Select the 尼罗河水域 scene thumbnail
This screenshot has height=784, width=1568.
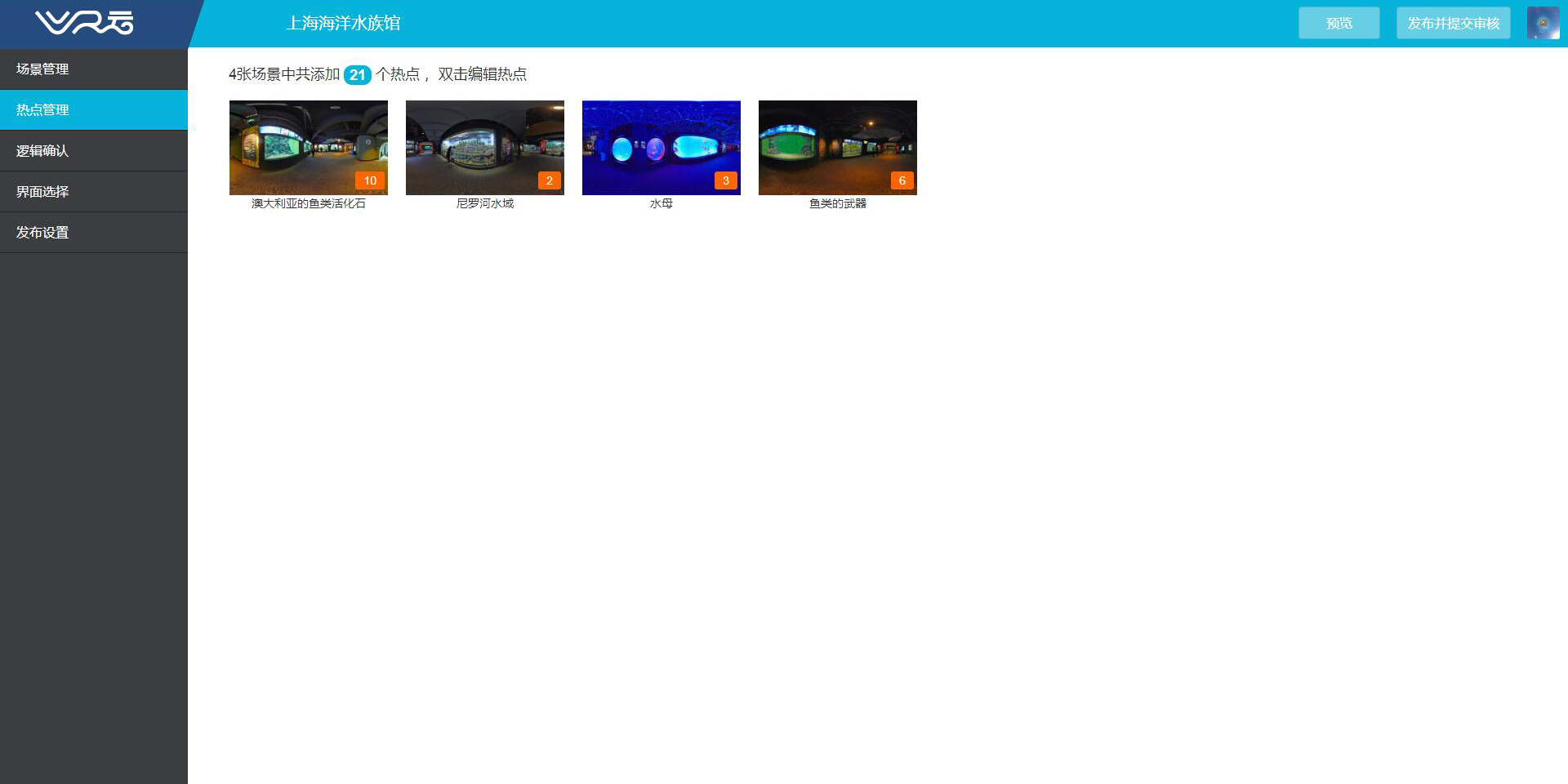coord(485,148)
